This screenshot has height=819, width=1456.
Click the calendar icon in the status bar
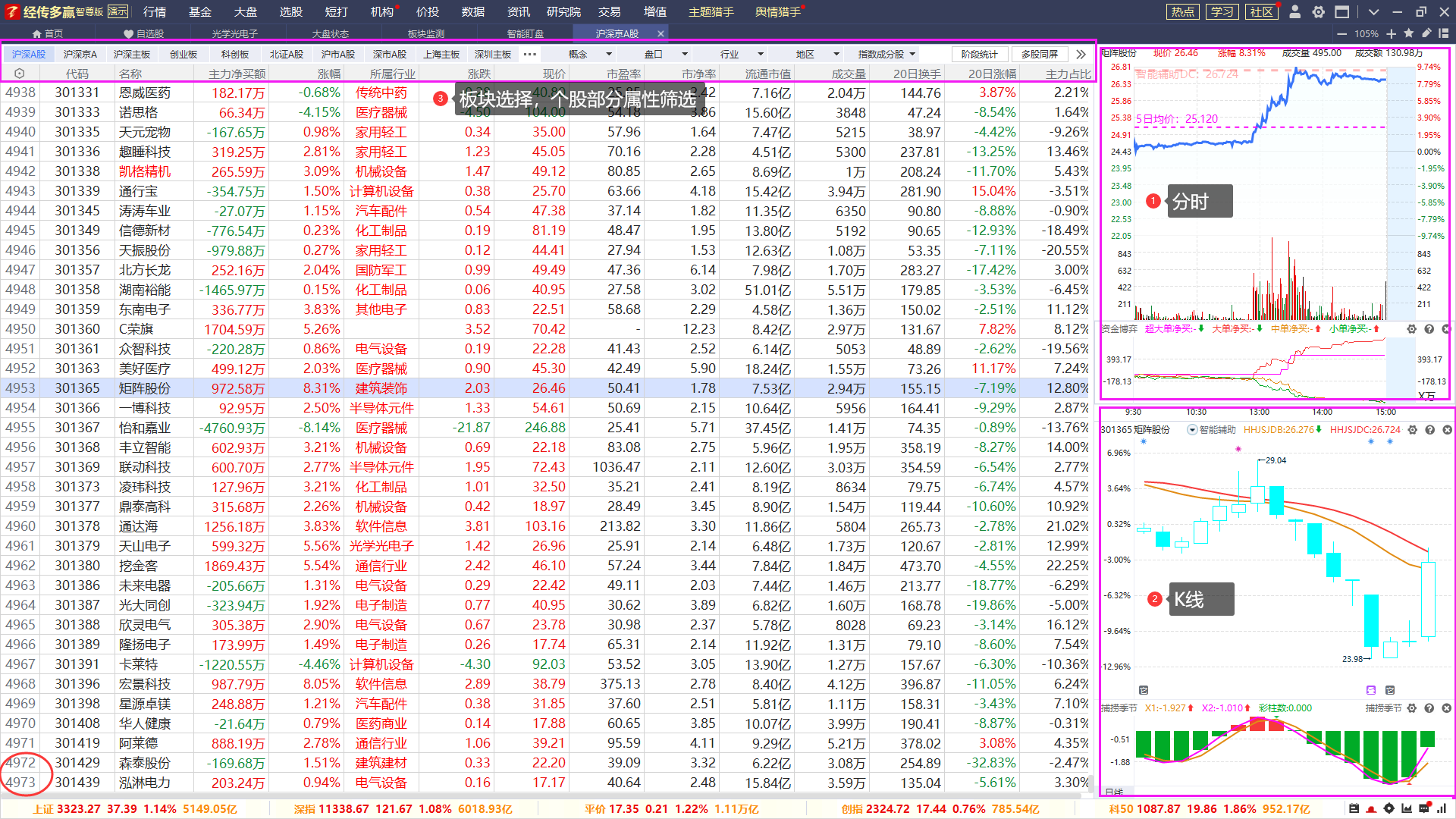pos(1354,808)
